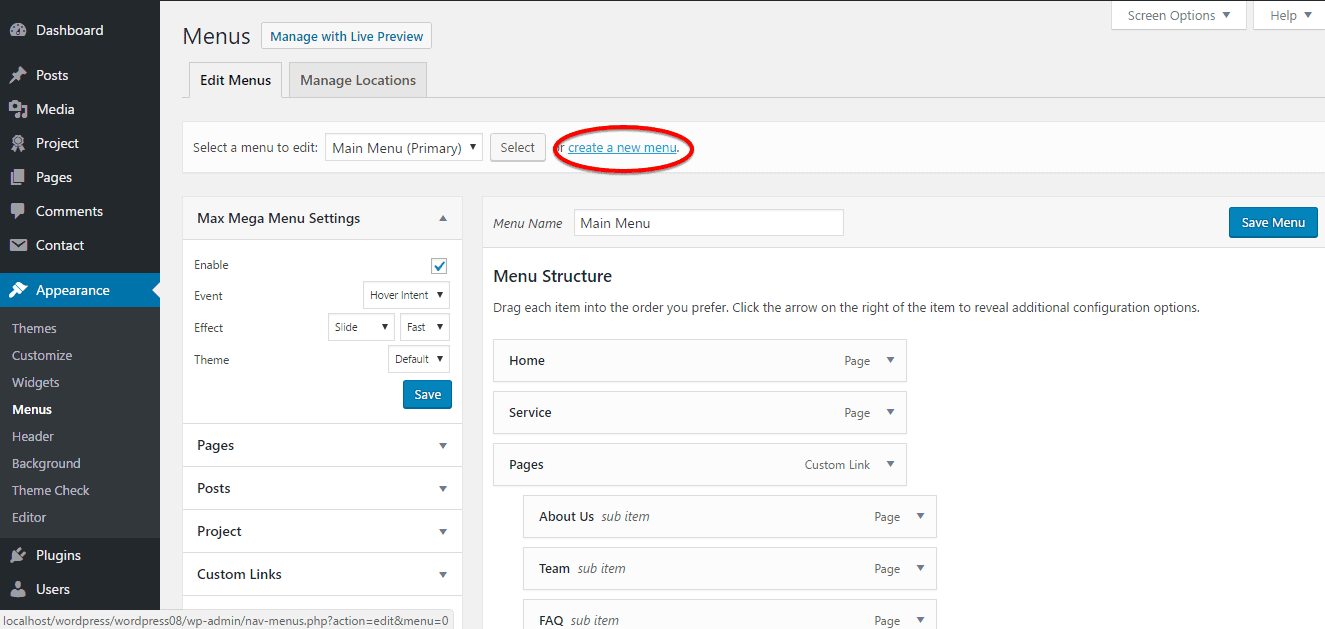Open Widgets in the Appearance submenu
This screenshot has height=629, width=1325.
36,383
